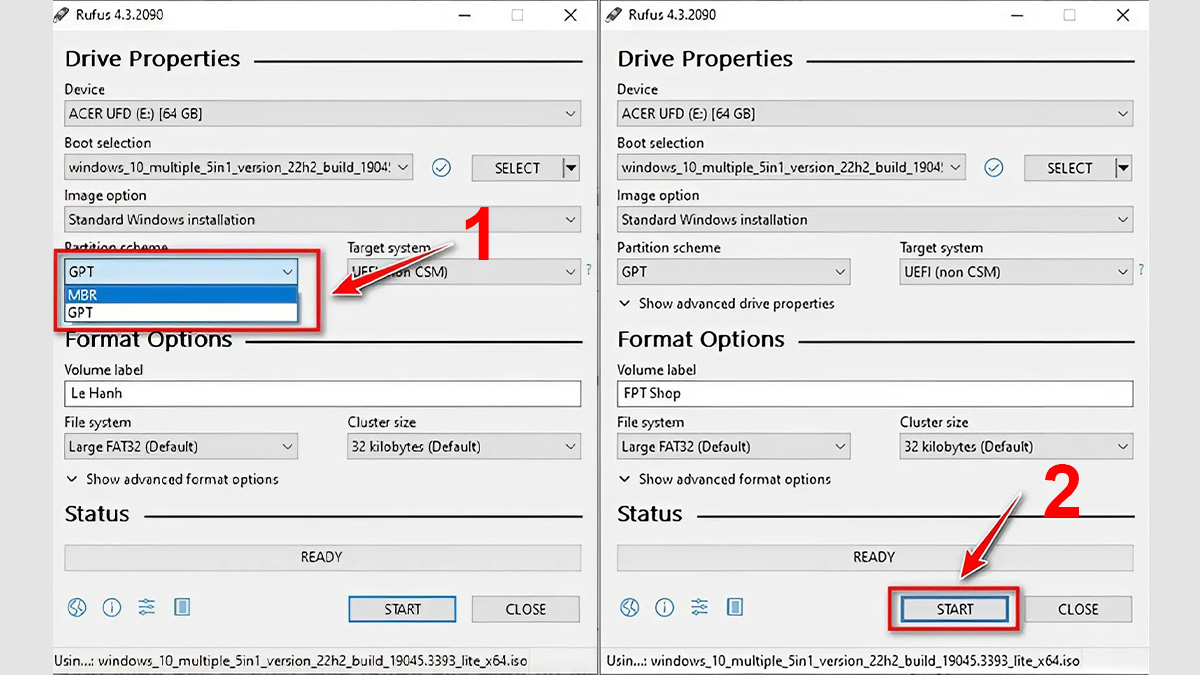This screenshot has width=1200, height=675.
Task: Open Device dropdown in right Rufus window
Action: pyautogui.click(x=875, y=114)
